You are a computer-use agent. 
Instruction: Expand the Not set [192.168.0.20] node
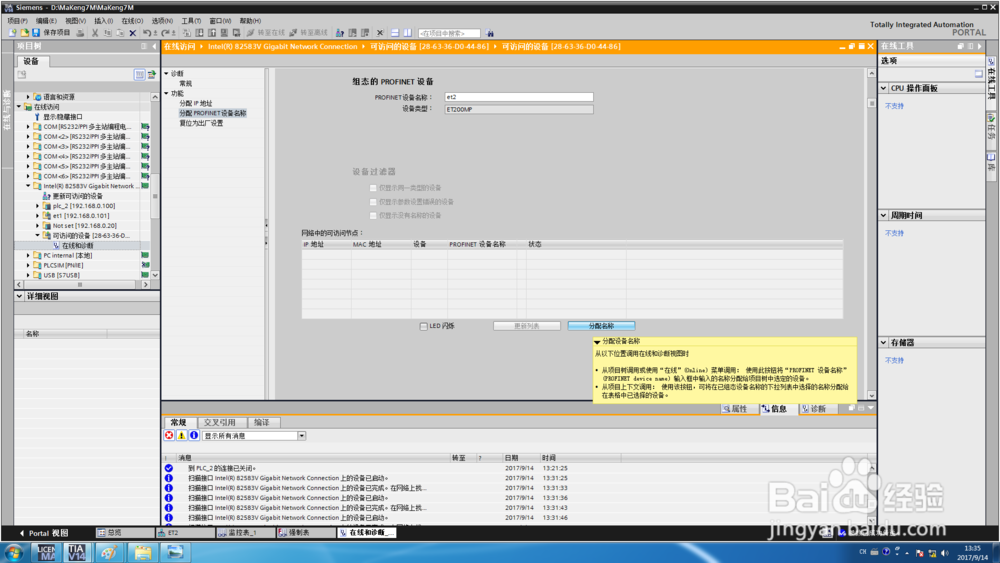pyautogui.click(x=38, y=226)
